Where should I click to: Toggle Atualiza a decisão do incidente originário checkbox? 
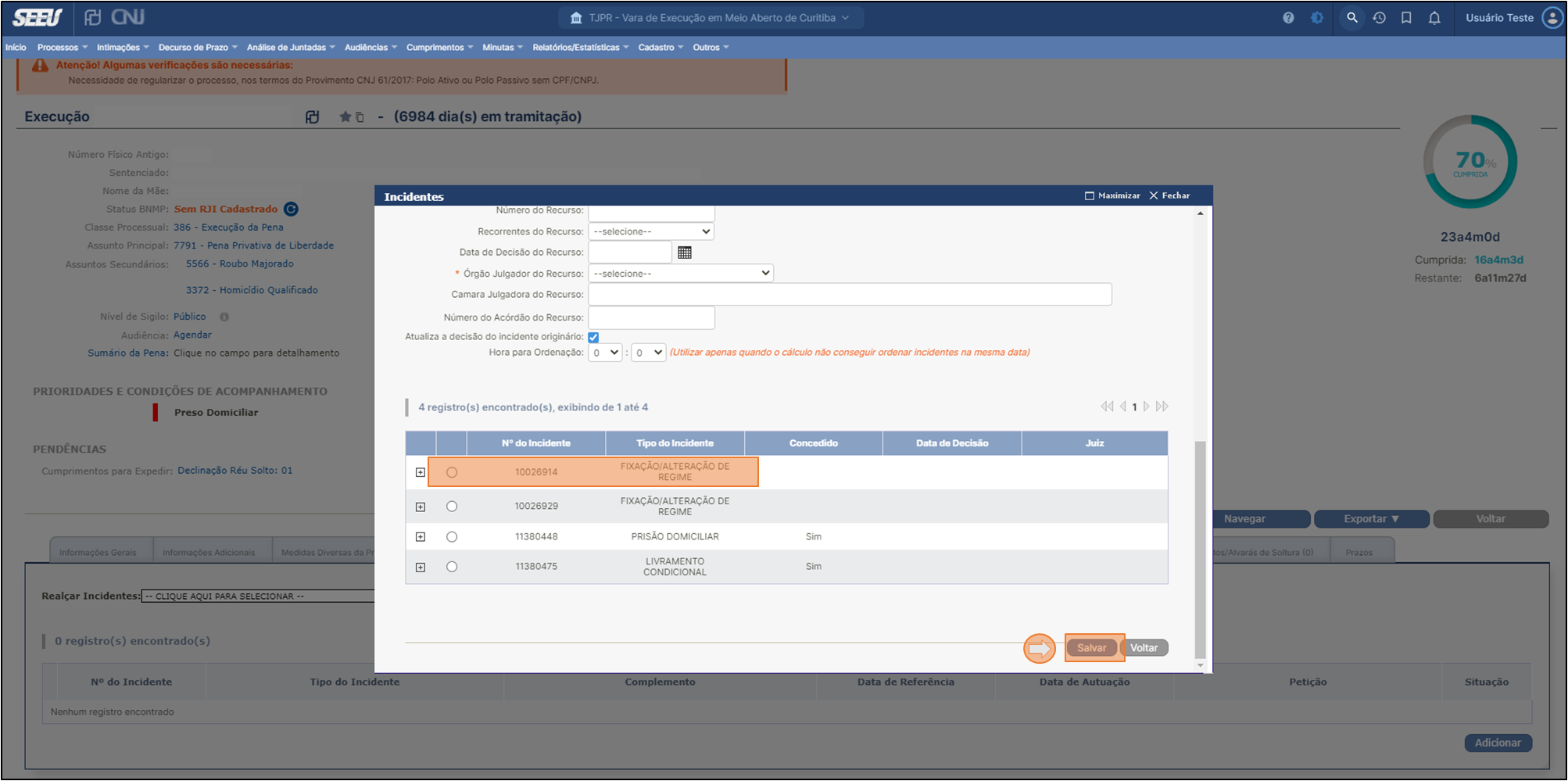point(593,338)
